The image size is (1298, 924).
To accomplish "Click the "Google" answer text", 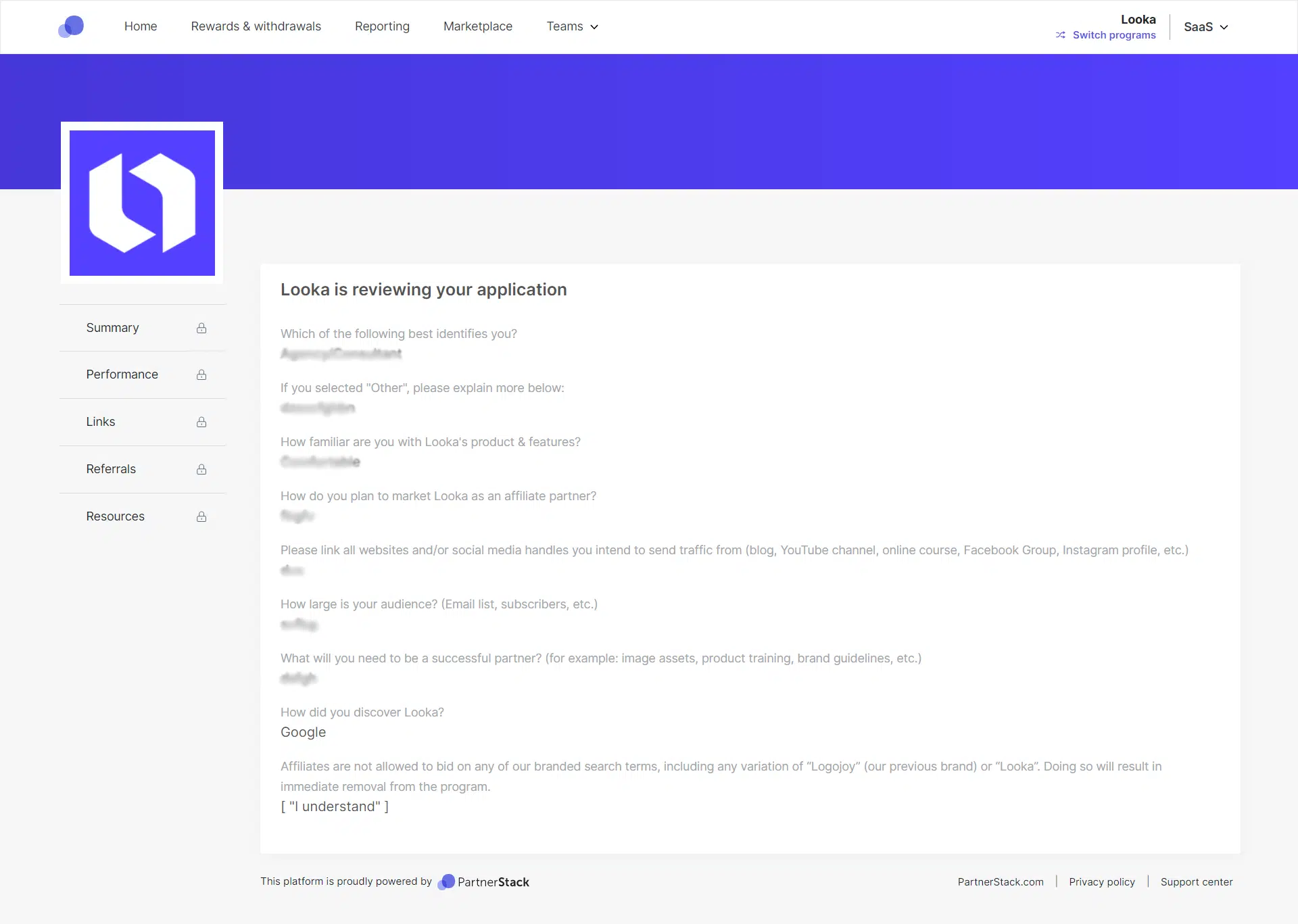I will [x=303, y=732].
